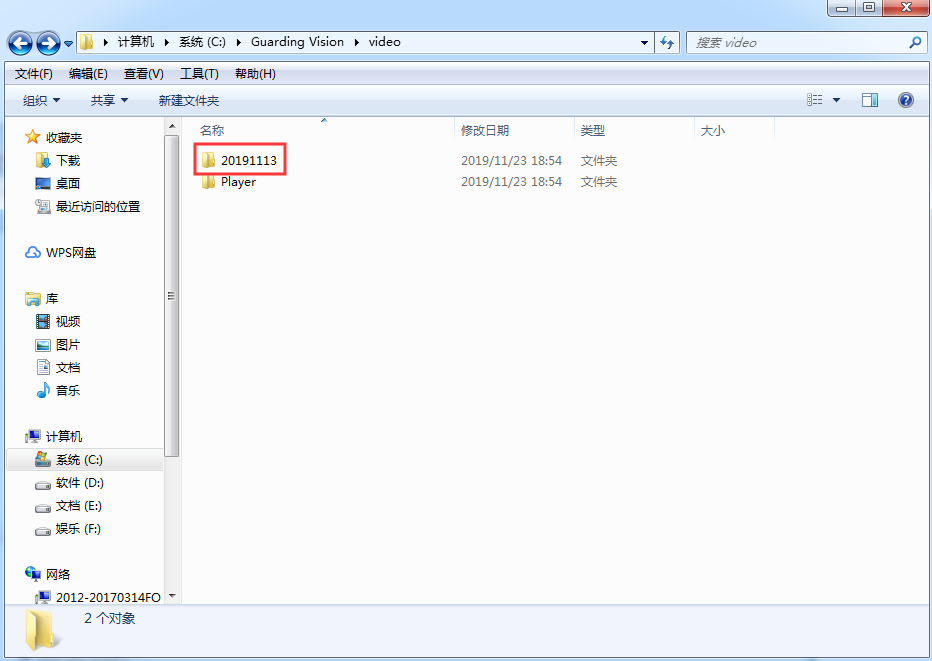
Task: Open the 软件 (D:) drive icon
Action: [x=43, y=484]
